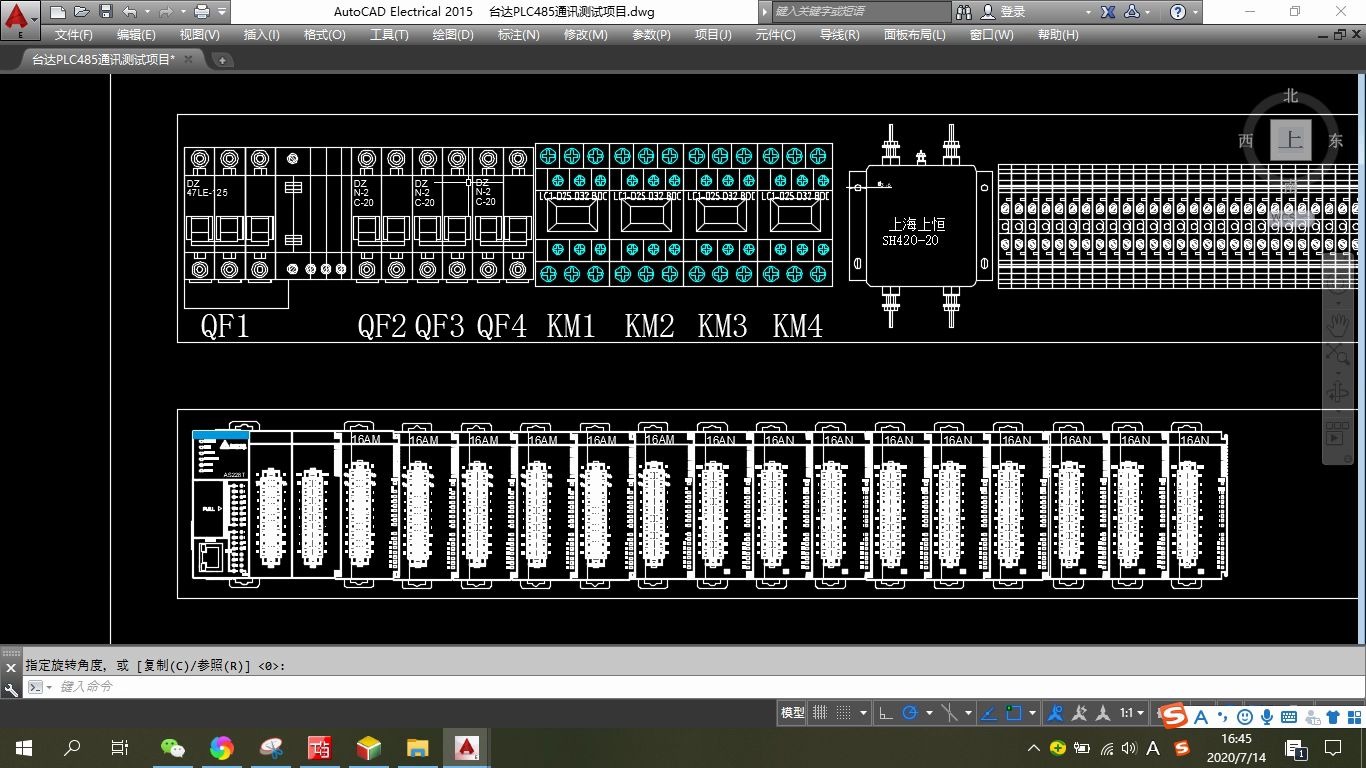Image resolution: width=1366 pixels, height=768 pixels.
Task: Toggle annotation visibility status icon
Action: point(1054,713)
